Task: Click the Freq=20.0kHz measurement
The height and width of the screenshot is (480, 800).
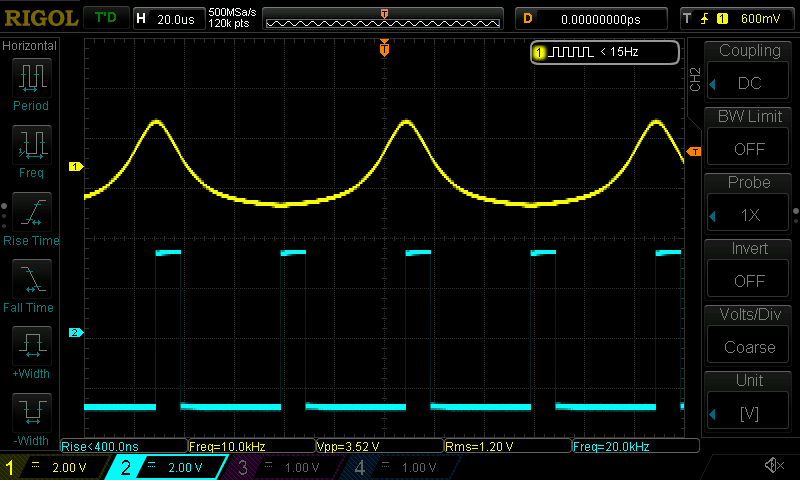Action: click(636, 446)
